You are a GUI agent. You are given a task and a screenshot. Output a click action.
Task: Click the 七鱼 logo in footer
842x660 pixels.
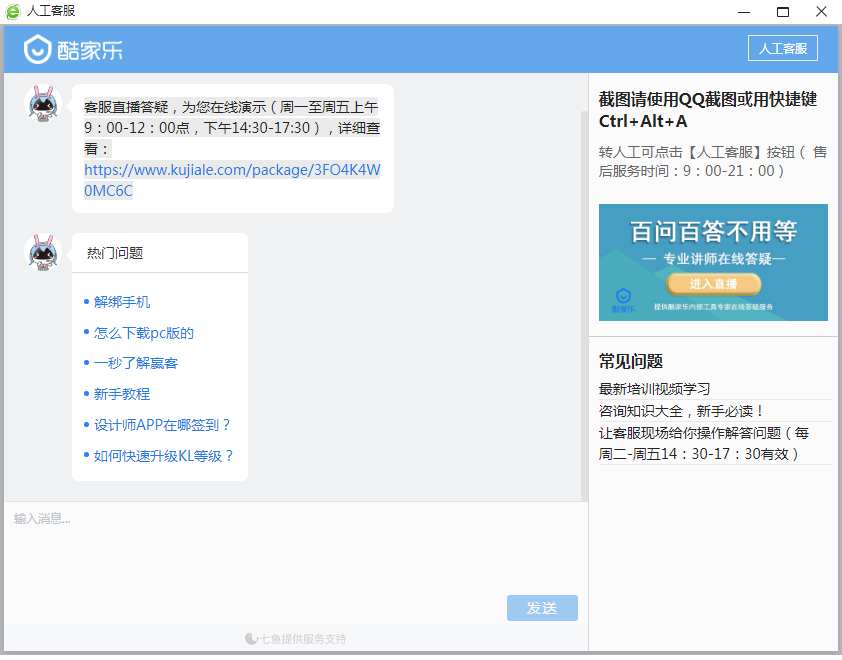[251, 638]
